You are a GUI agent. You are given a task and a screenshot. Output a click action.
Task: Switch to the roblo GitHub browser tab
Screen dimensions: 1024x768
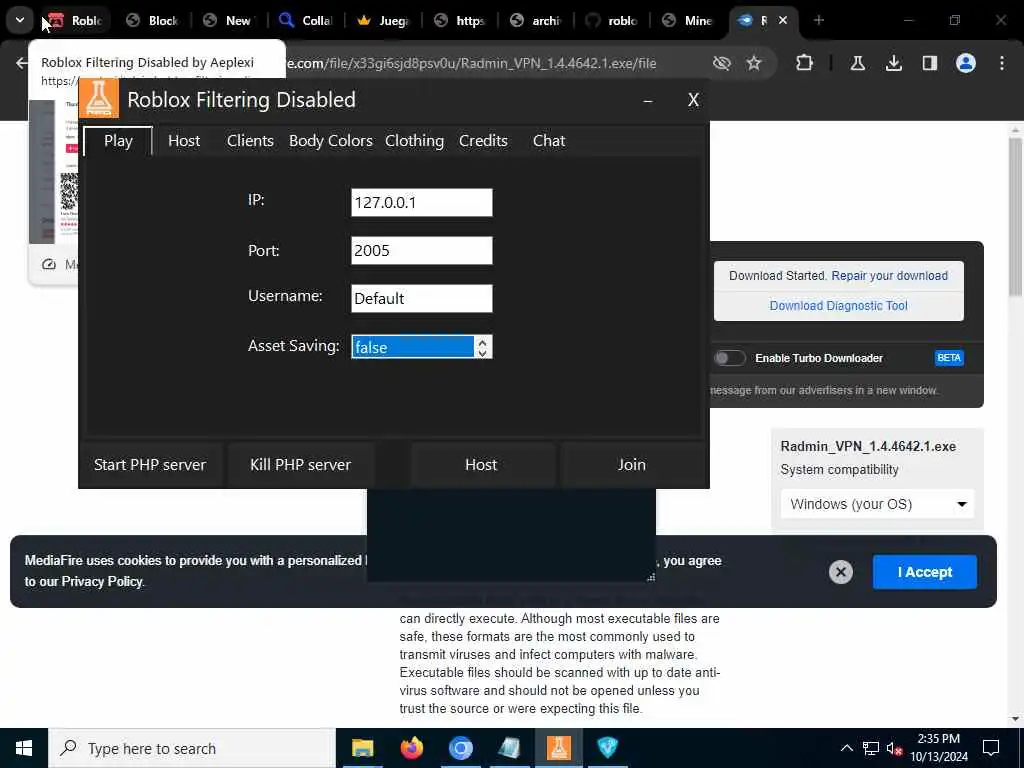point(612,21)
